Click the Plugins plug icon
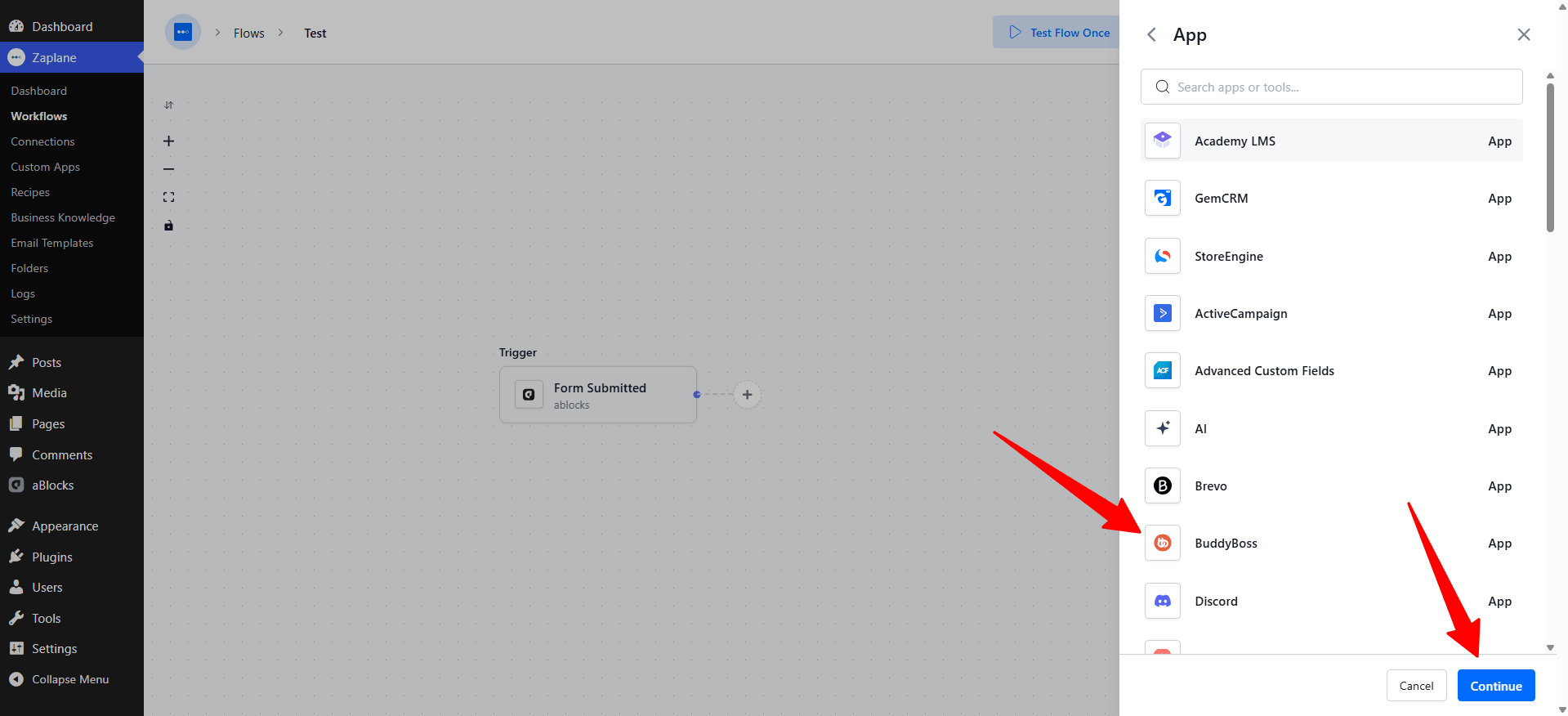This screenshot has height=716, width=1568. point(16,557)
